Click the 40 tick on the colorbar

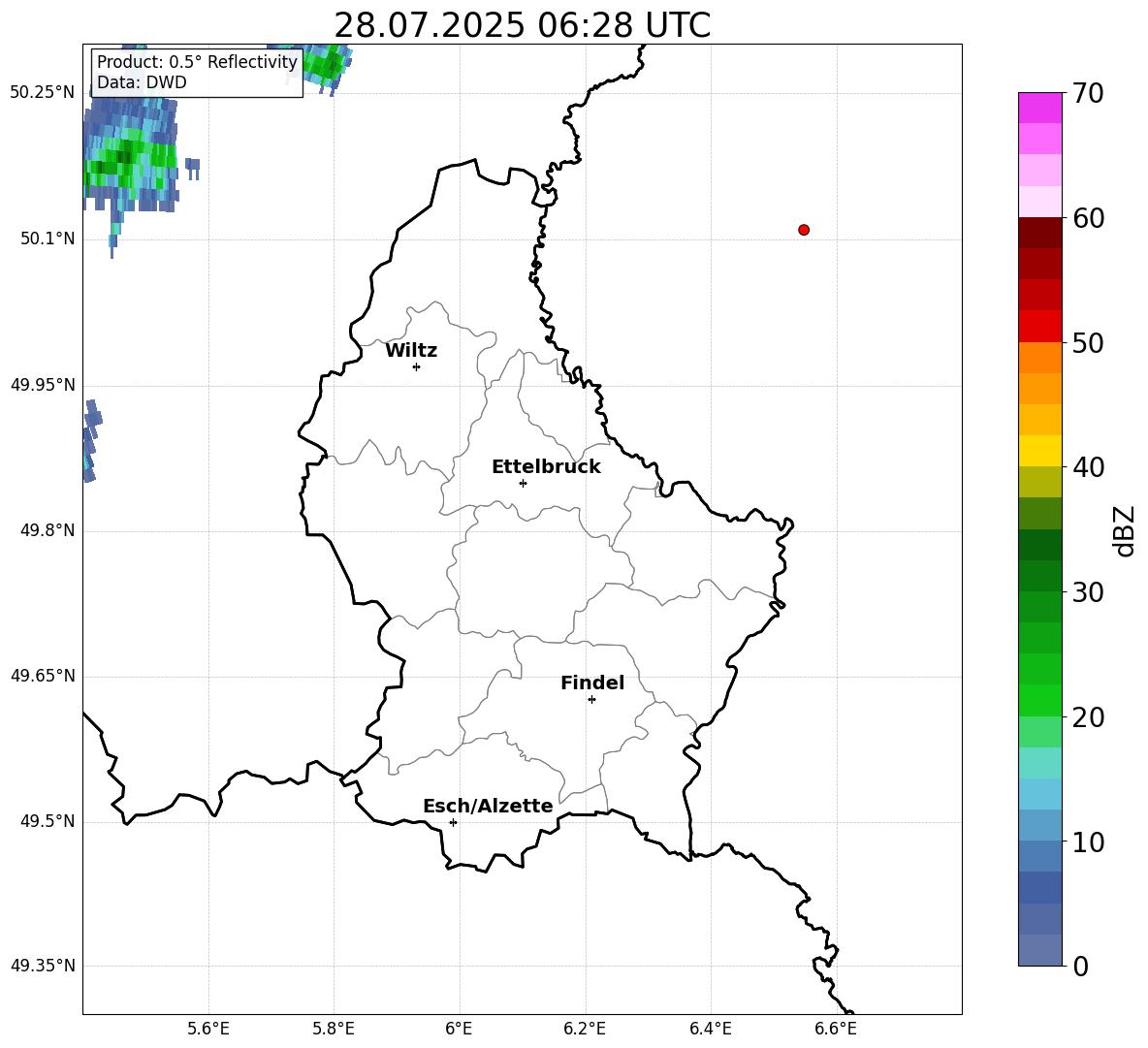click(x=1087, y=467)
